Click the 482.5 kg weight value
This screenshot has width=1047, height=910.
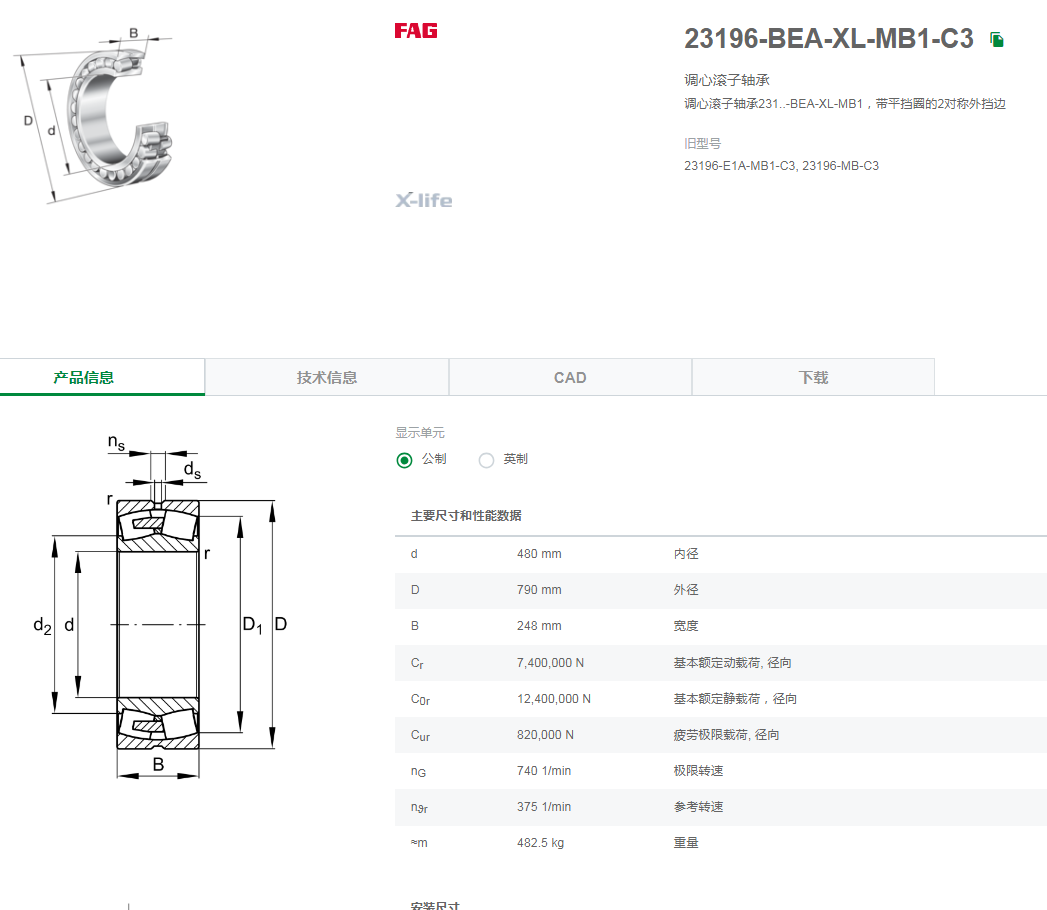click(x=540, y=843)
